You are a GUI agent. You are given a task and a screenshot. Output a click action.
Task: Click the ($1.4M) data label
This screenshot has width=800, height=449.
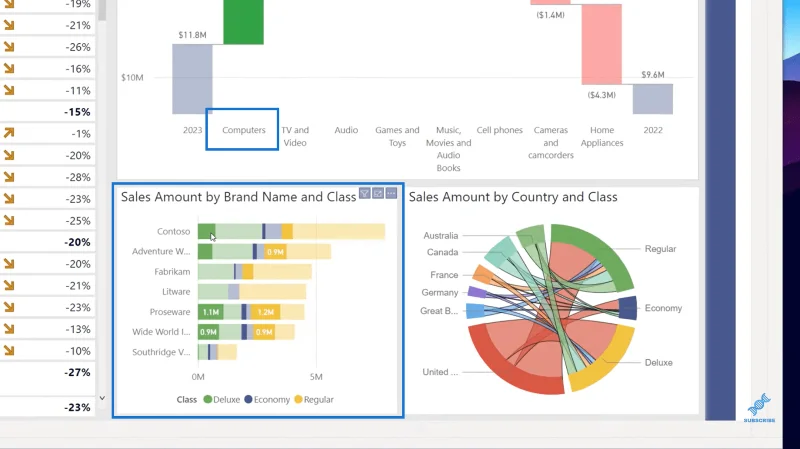[551, 15]
